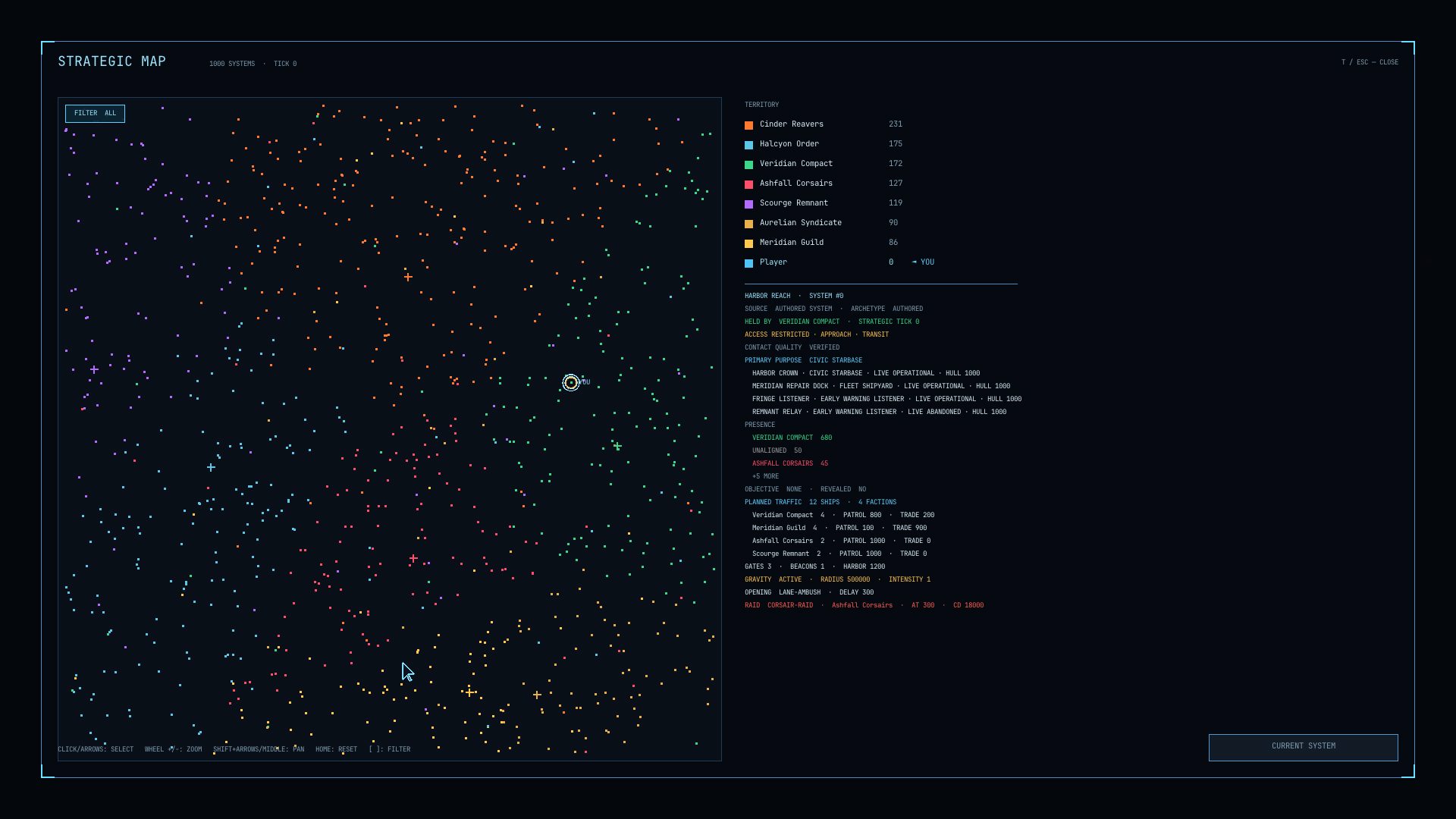
Task: Click the Scourge Remnant PATROL 1000 traffic row
Action: click(x=839, y=554)
